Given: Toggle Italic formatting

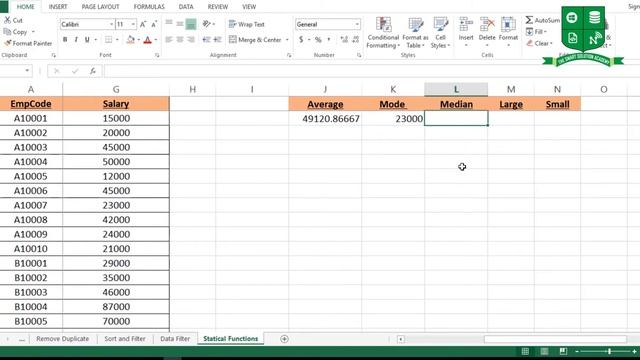Looking at the screenshot, I should [x=76, y=40].
